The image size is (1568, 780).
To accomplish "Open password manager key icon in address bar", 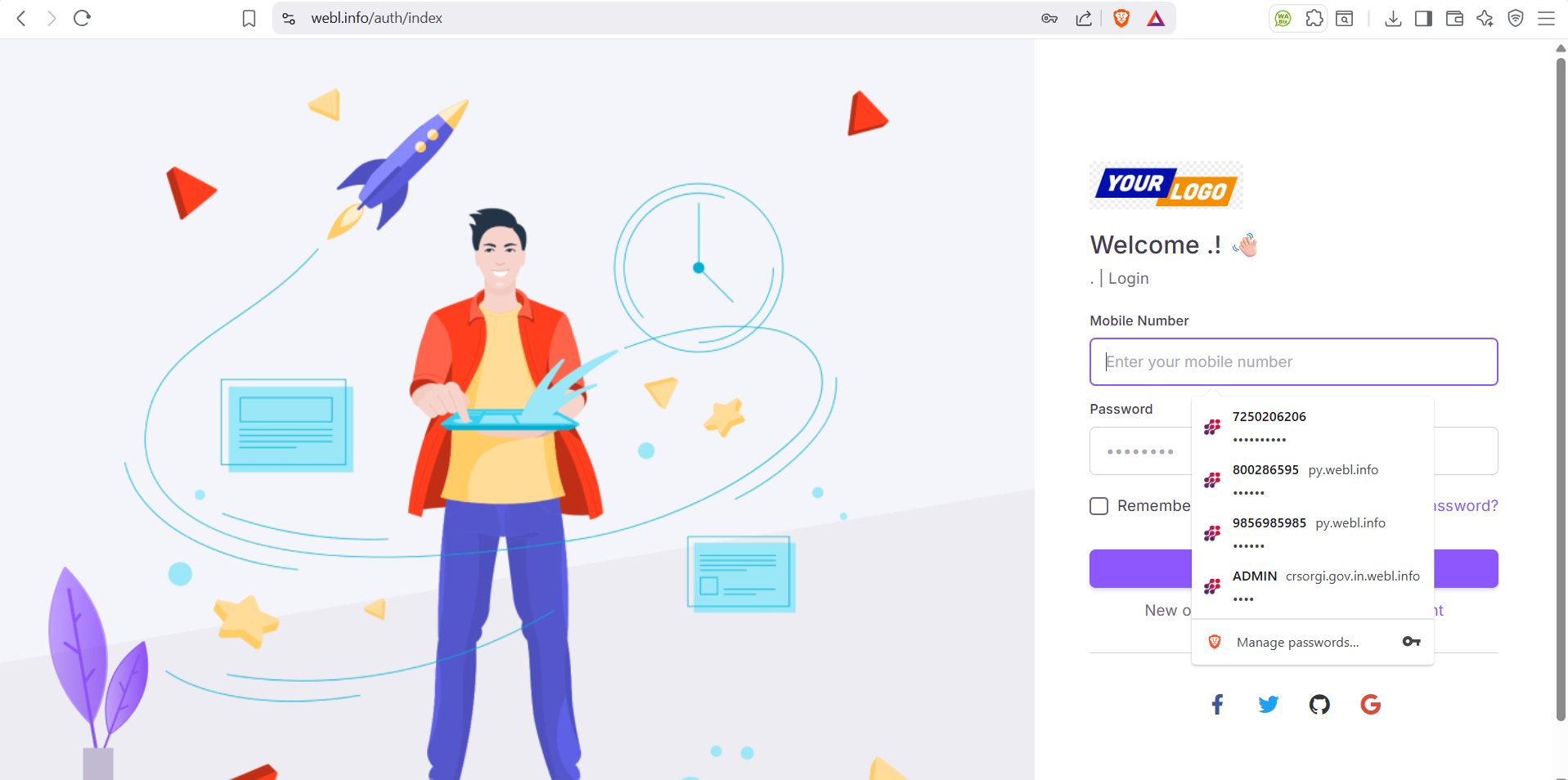I will pos(1049,18).
